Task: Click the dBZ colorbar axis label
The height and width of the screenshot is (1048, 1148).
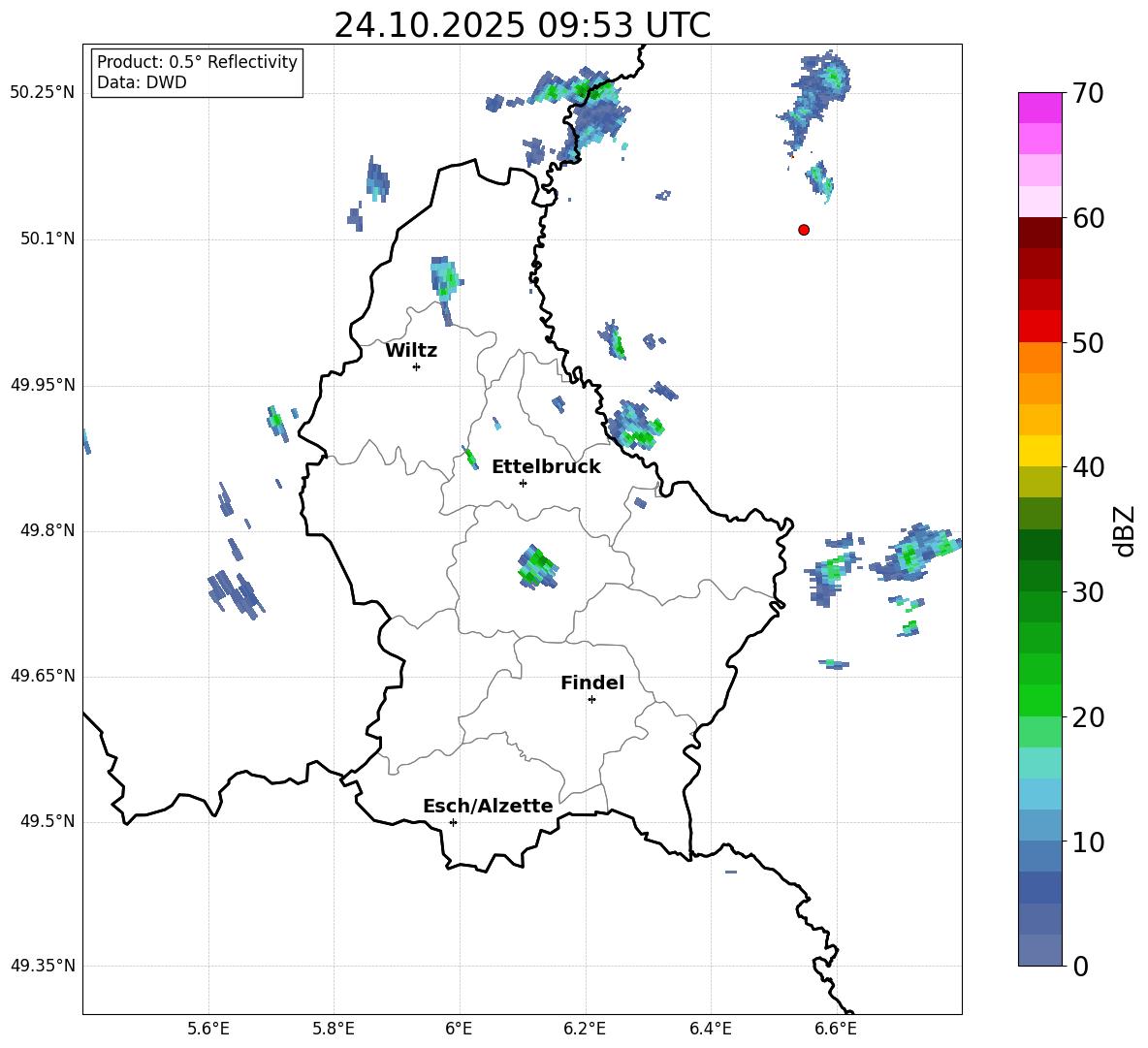Action: click(1124, 530)
